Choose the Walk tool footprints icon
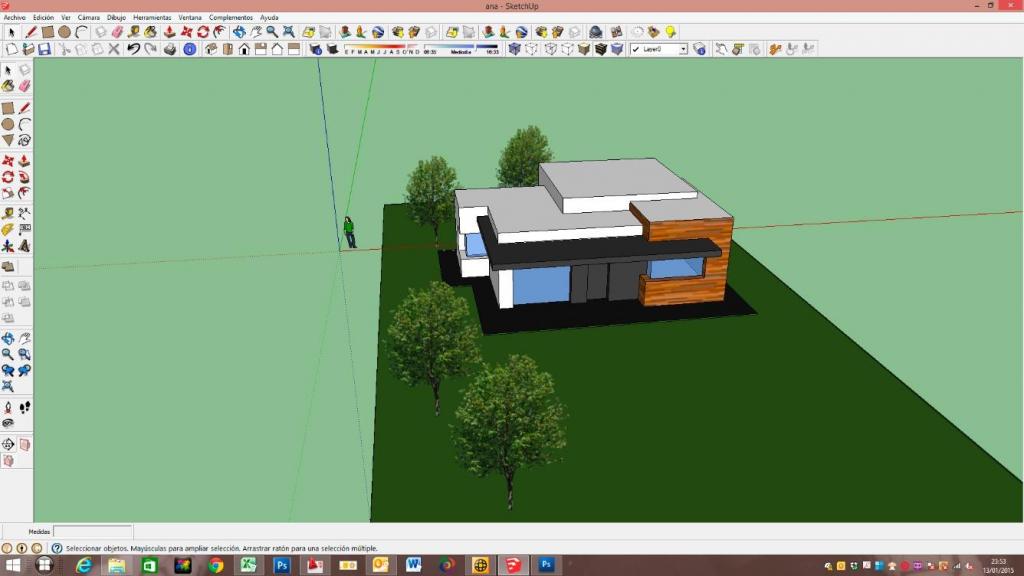1024x576 pixels. pyautogui.click(x=24, y=407)
